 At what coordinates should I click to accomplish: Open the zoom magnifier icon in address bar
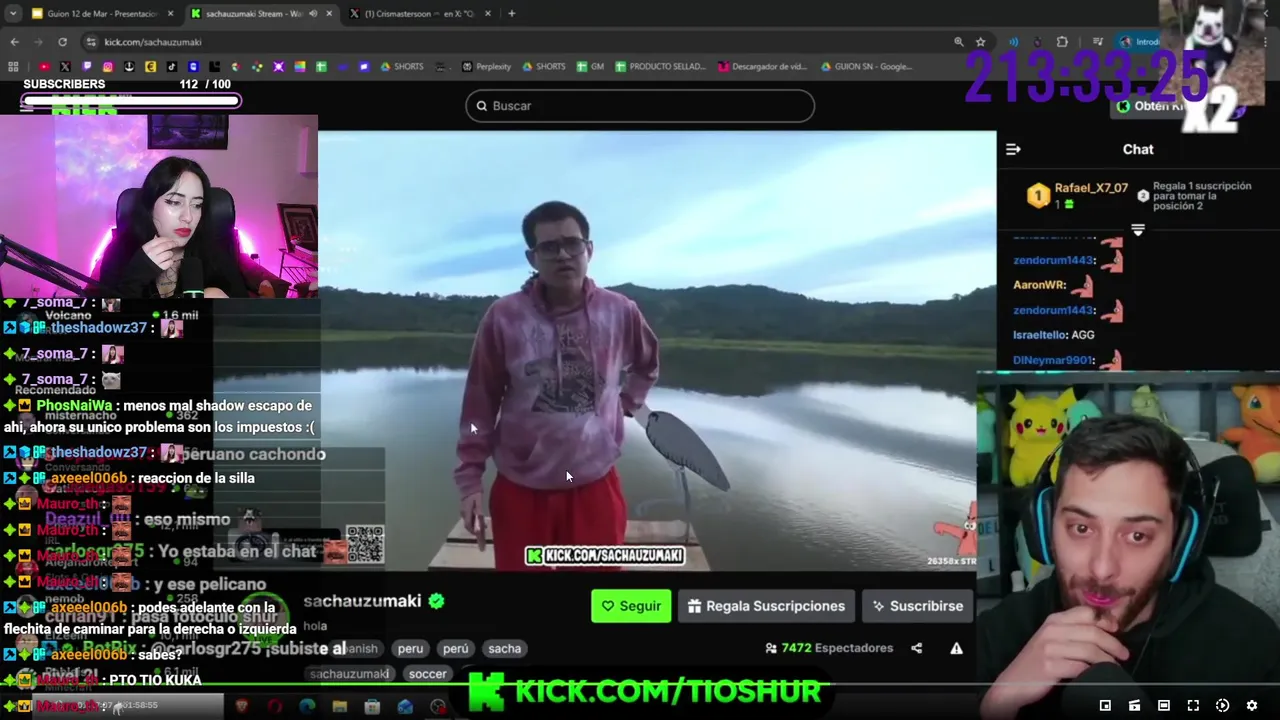click(x=958, y=42)
